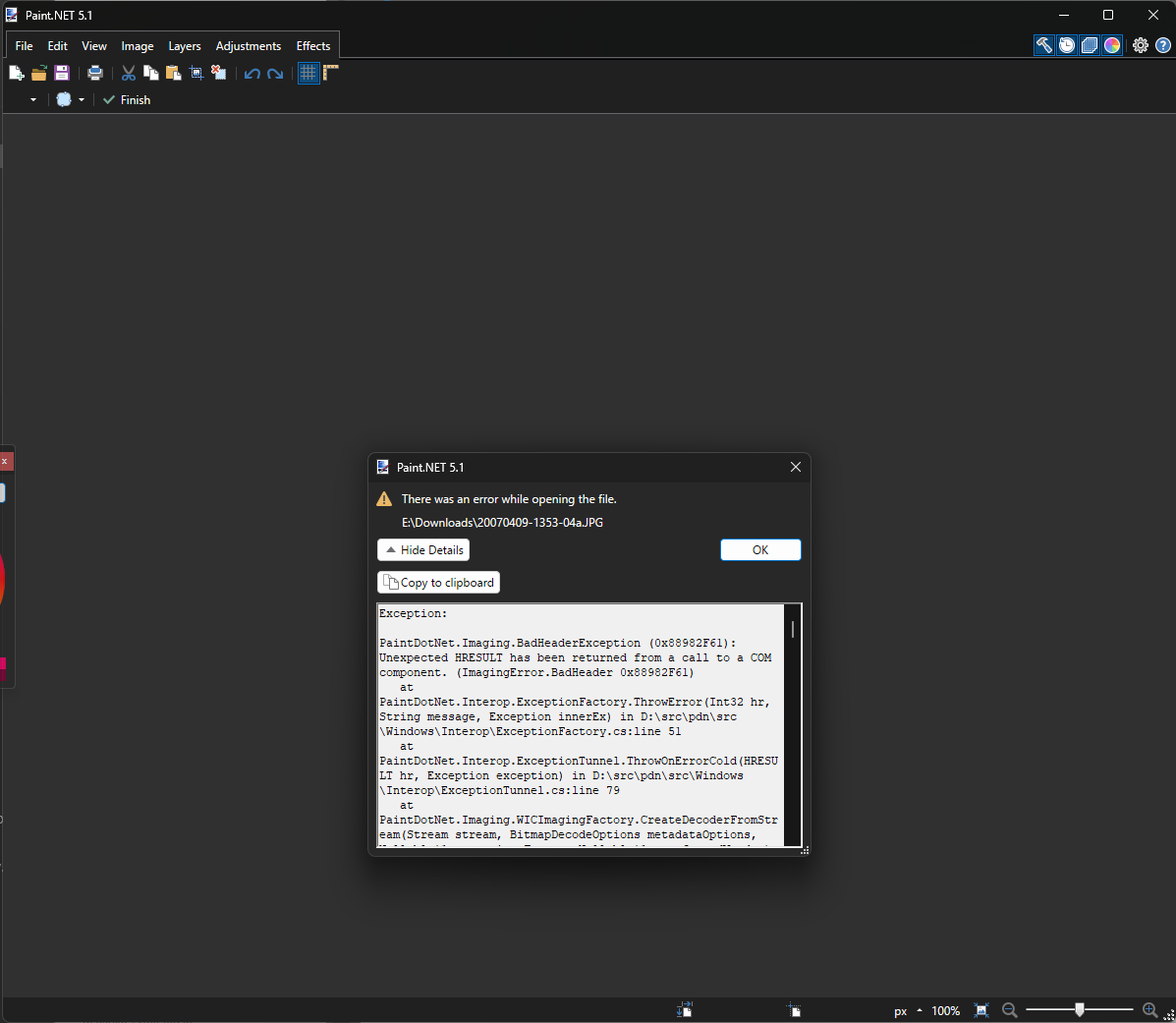Click the zoom out magnifier icon
Image resolution: width=1176 pixels, height=1023 pixels.
pos(1010,1010)
